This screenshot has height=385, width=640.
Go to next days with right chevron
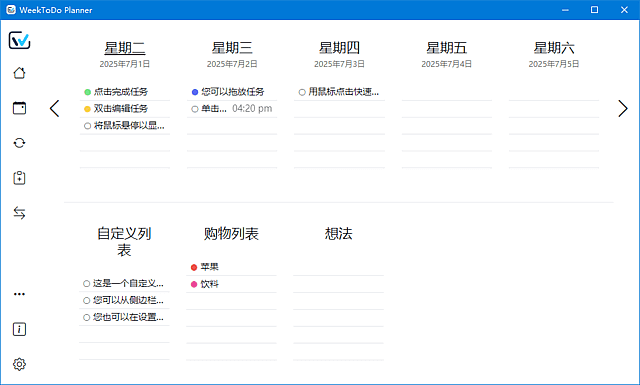(x=622, y=109)
